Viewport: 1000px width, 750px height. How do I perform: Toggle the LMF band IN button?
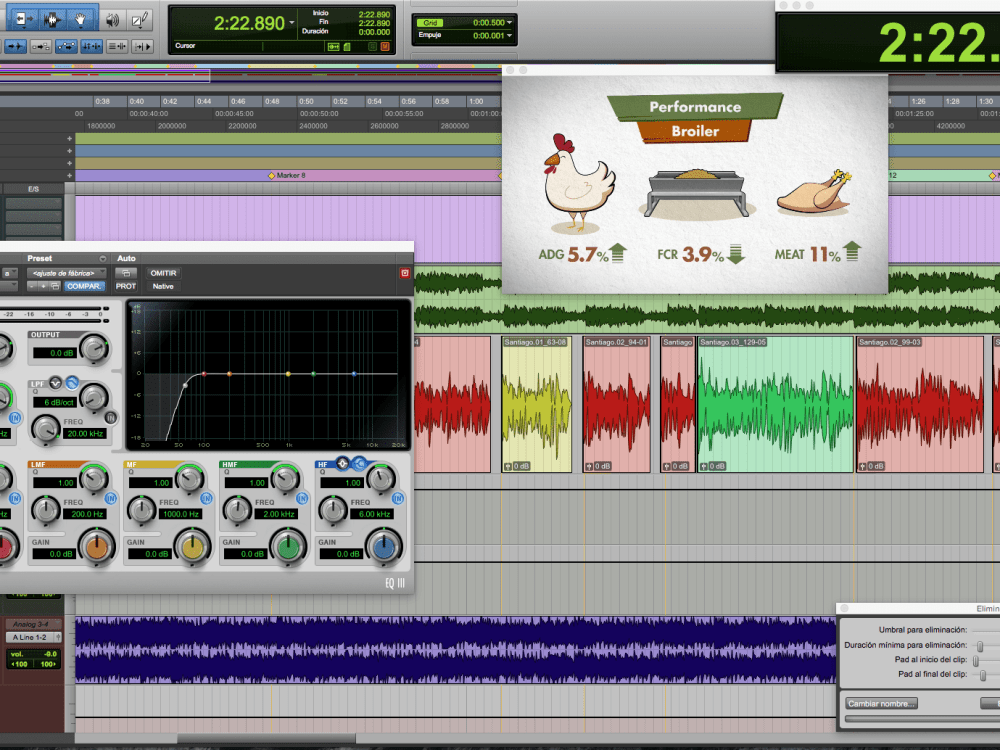pyautogui.click(x=111, y=498)
